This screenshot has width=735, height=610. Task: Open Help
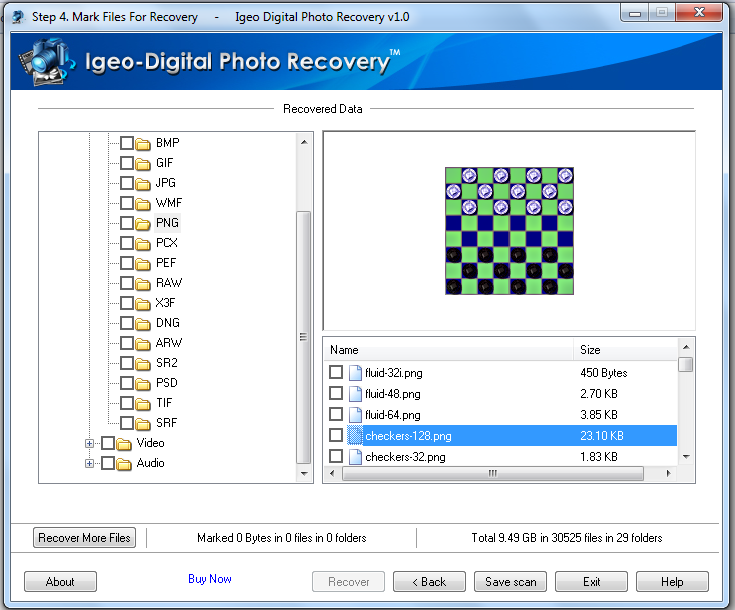pyautogui.click(x=672, y=582)
